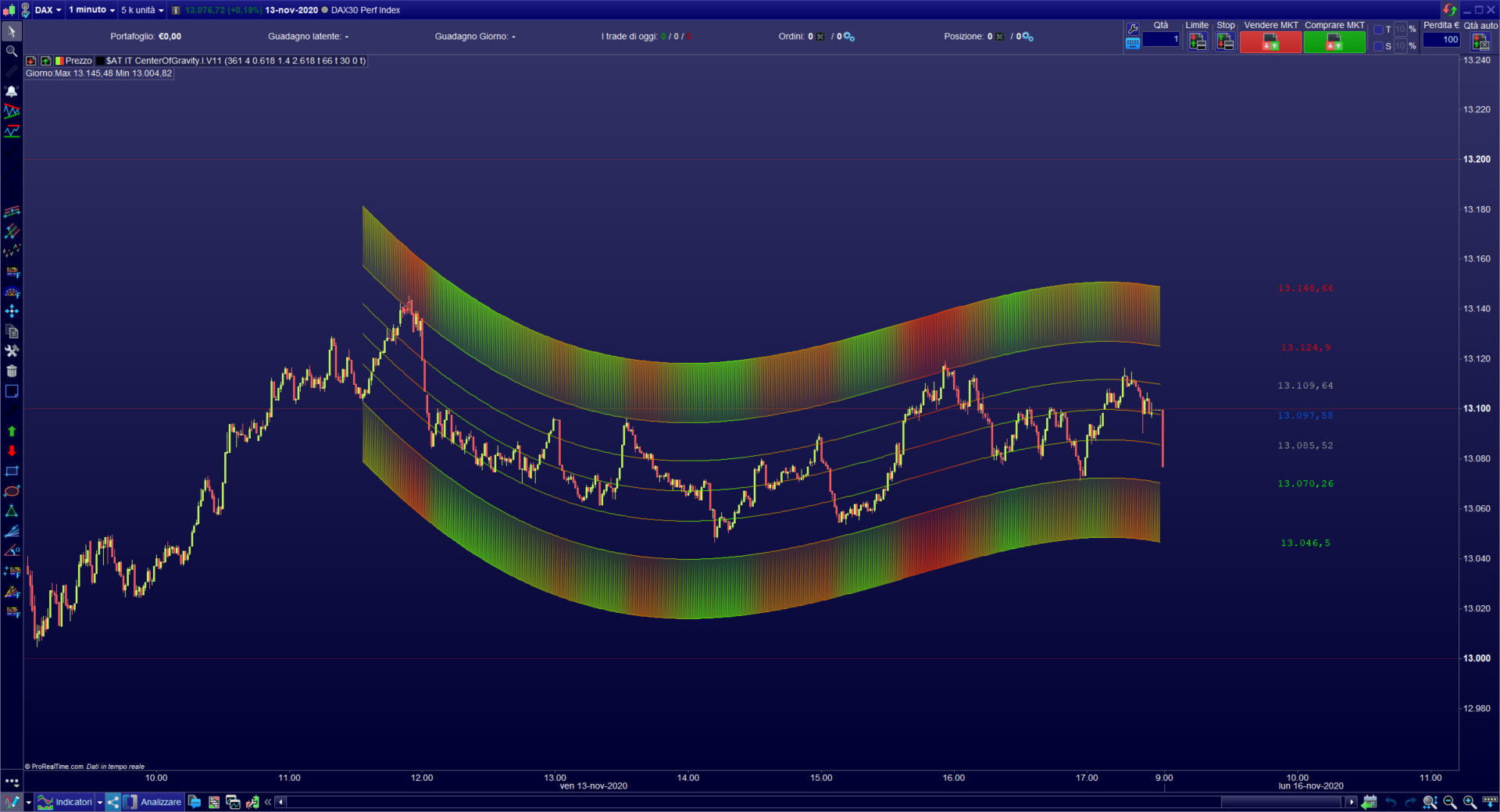Select the magnifier zoom tool in left toolbar
The height and width of the screenshot is (812, 1500).
12,52
